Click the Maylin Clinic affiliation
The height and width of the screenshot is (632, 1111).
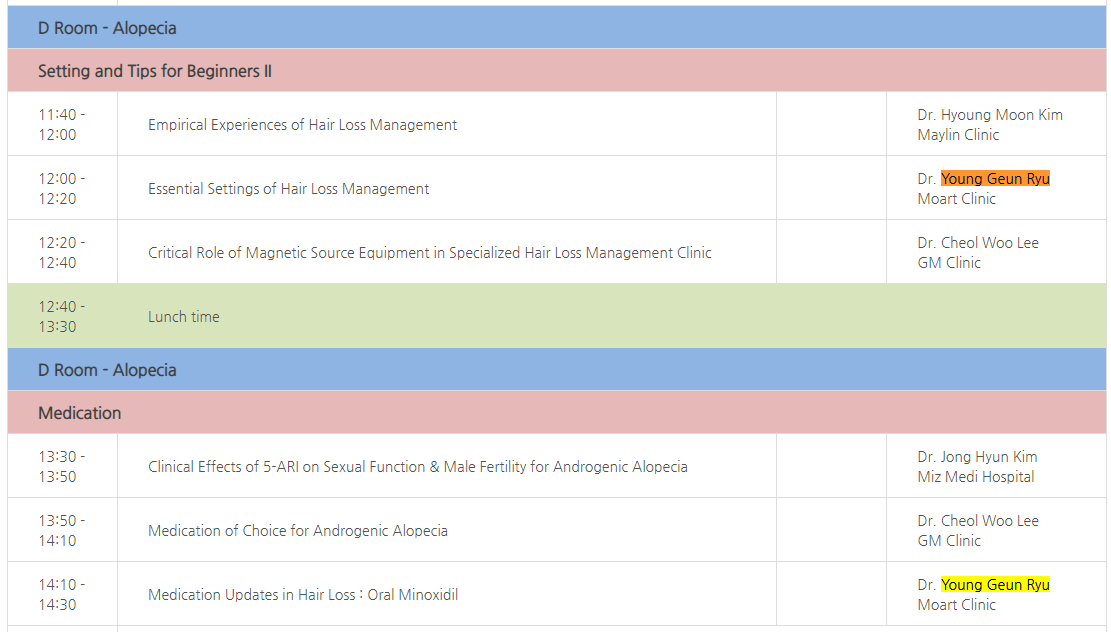point(958,135)
